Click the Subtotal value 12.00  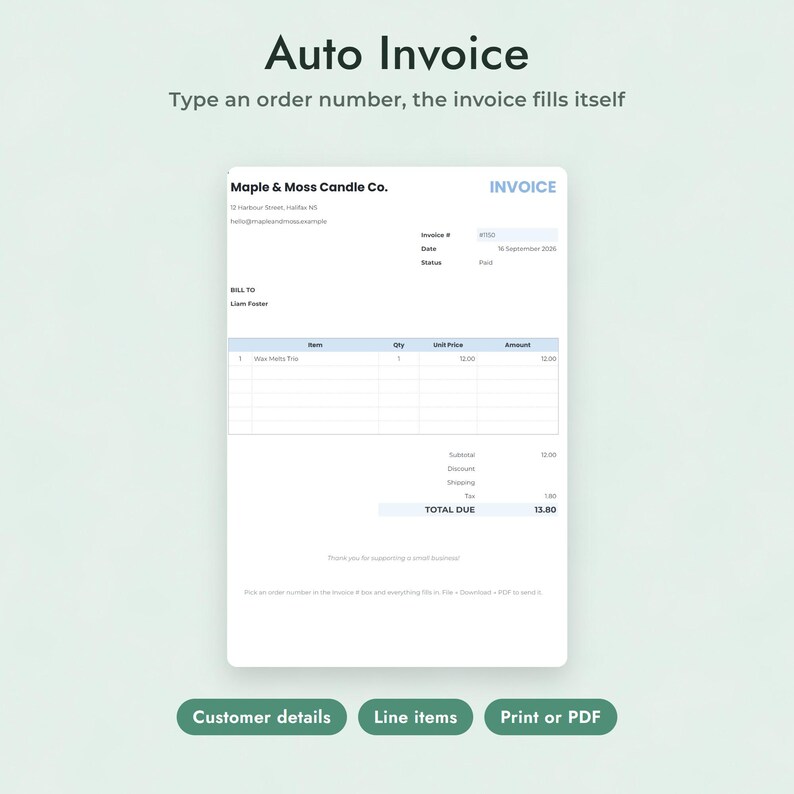pyautogui.click(x=548, y=455)
